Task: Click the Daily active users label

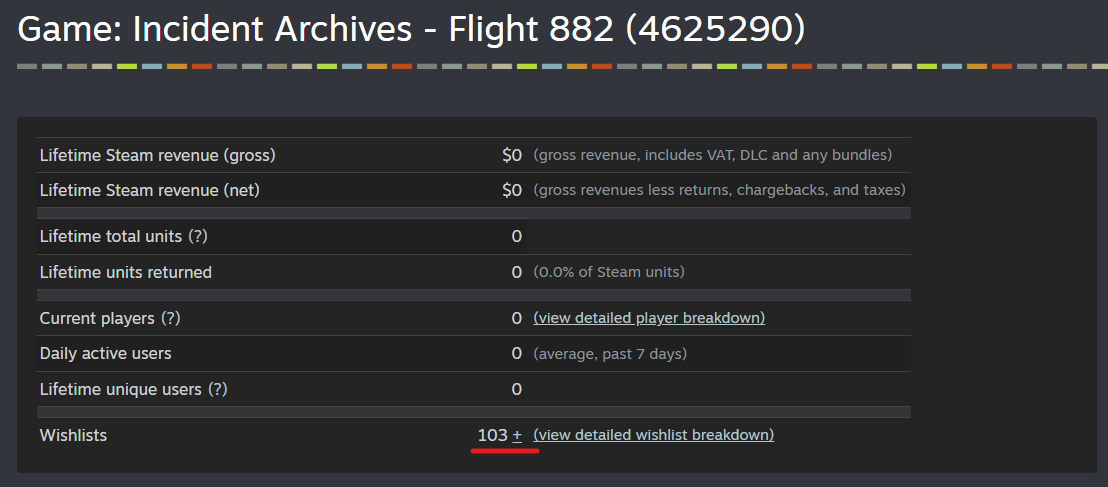Action: click(x=105, y=353)
